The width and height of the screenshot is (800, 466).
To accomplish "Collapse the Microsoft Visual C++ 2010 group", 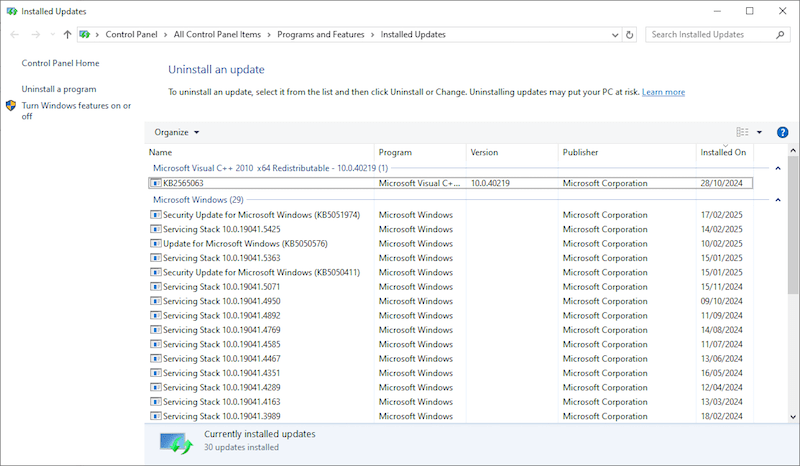I will [x=778, y=168].
